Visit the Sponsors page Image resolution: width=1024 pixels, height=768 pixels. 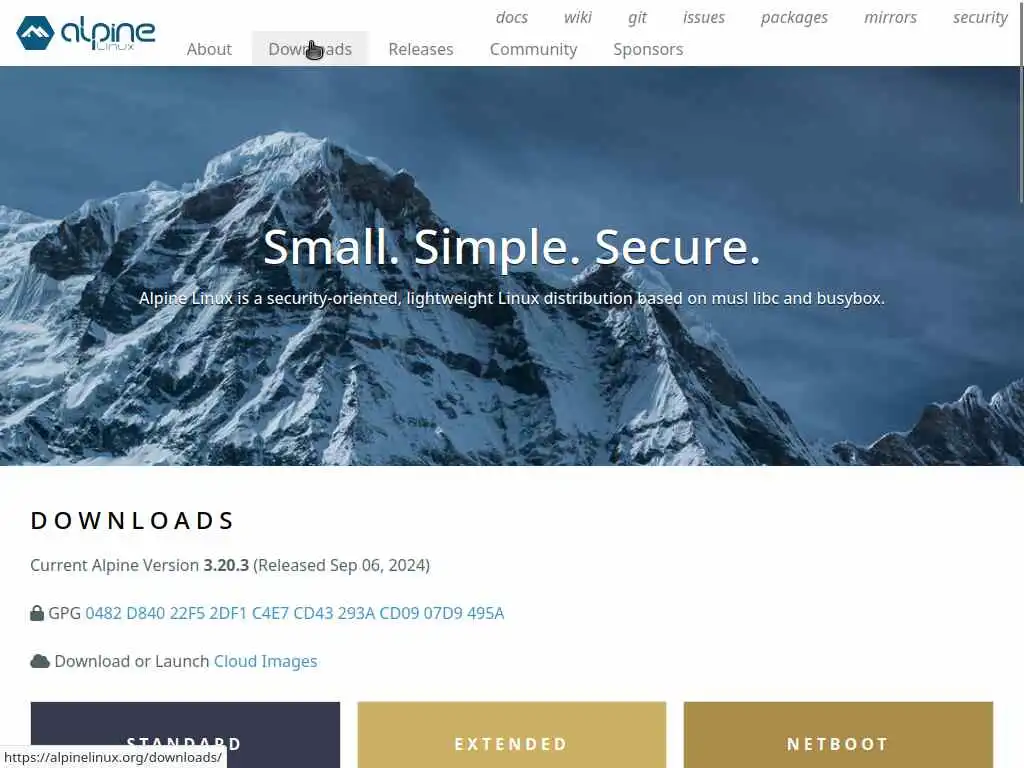[x=648, y=49]
